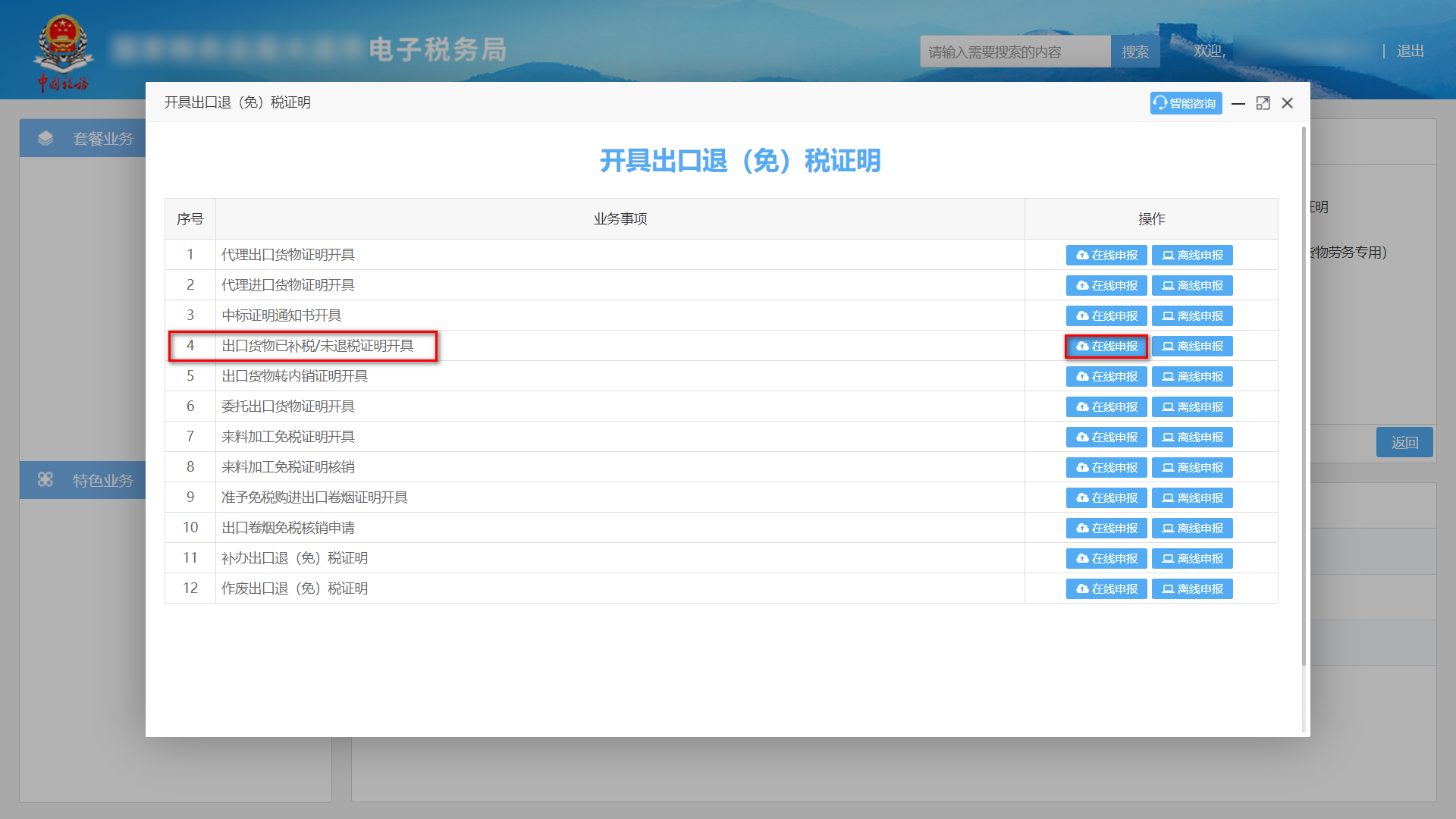1456x819 pixels.
Task: Open the 套餐业务 sidebar section
Action: click(x=102, y=138)
